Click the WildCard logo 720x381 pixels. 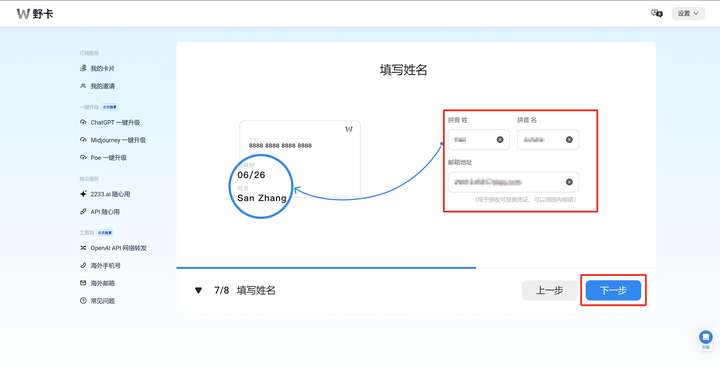point(35,14)
